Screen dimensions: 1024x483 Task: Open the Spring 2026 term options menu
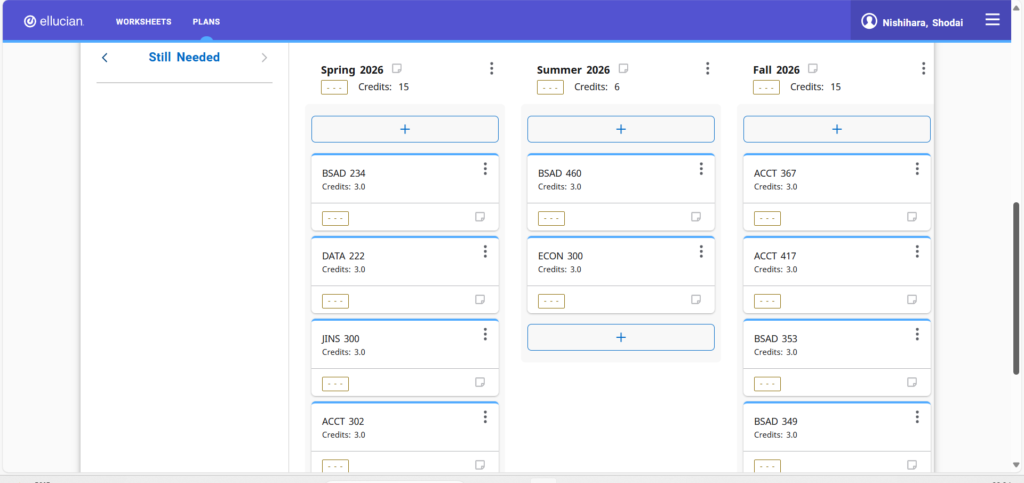pyautogui.click(x=491, y=69)
